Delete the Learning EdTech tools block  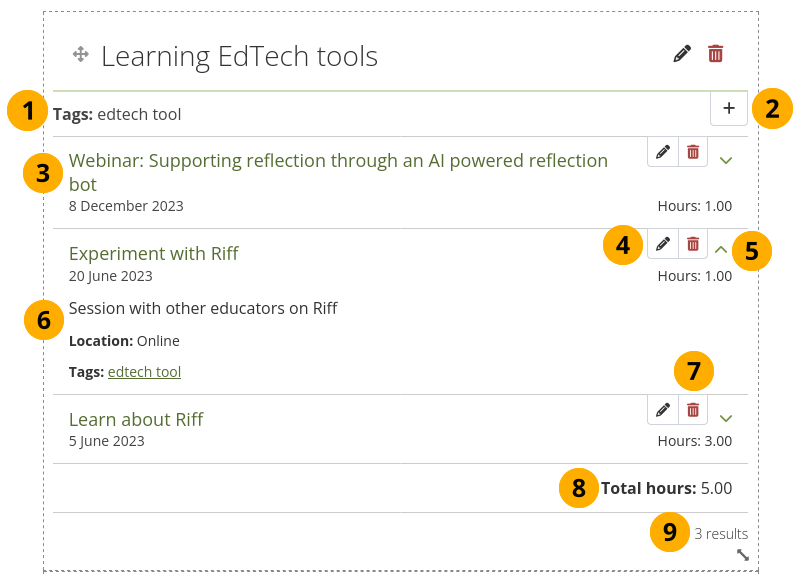coord(715,54)
